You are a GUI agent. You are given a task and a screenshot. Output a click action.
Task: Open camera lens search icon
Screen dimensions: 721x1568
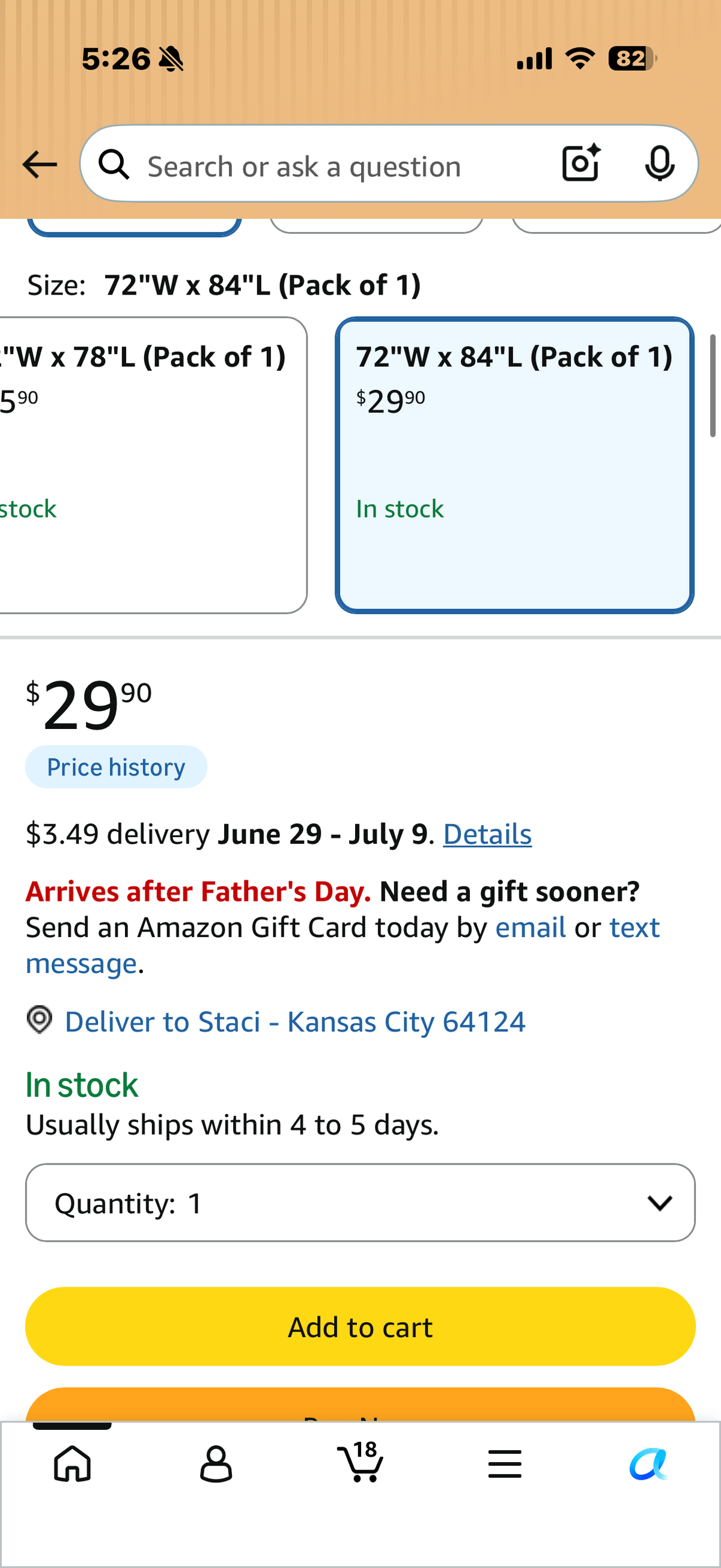coord(581,162)
